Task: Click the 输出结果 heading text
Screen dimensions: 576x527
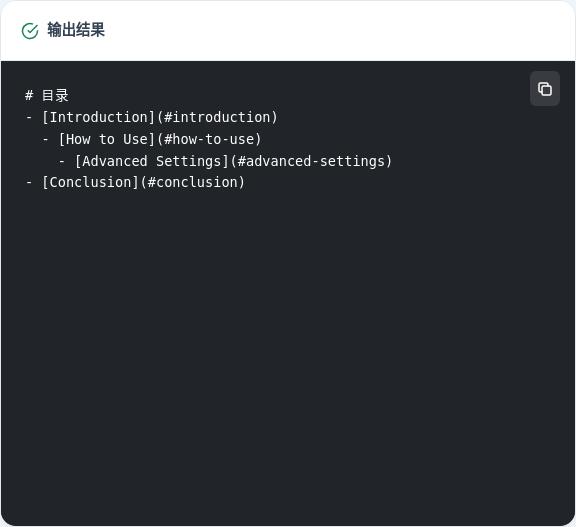Action: (76, 30)
